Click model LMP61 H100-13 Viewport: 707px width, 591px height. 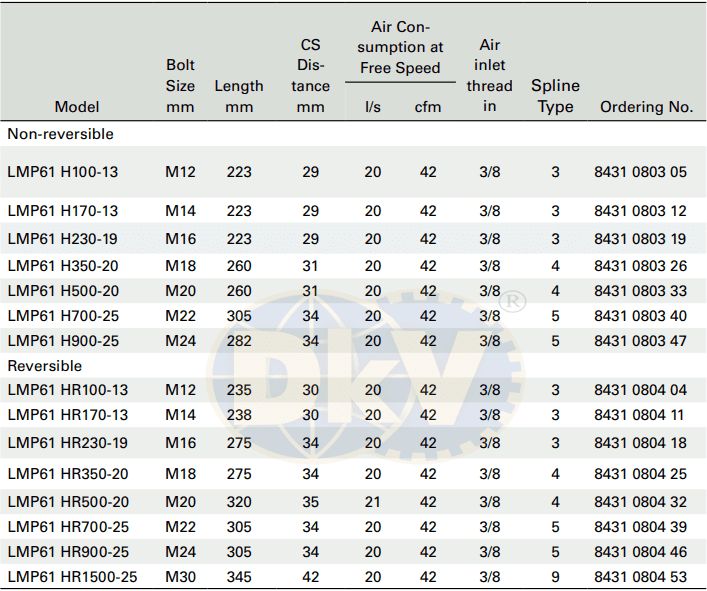coord(63,172)
